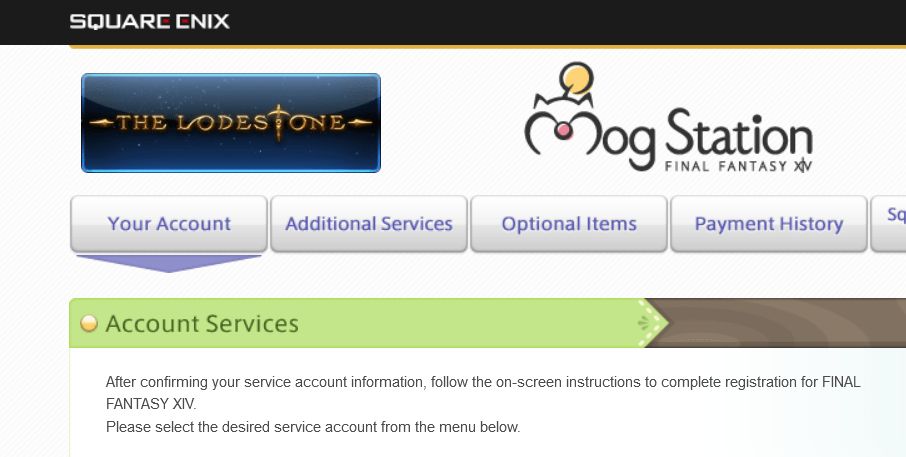View the Payment History tab

768,224
